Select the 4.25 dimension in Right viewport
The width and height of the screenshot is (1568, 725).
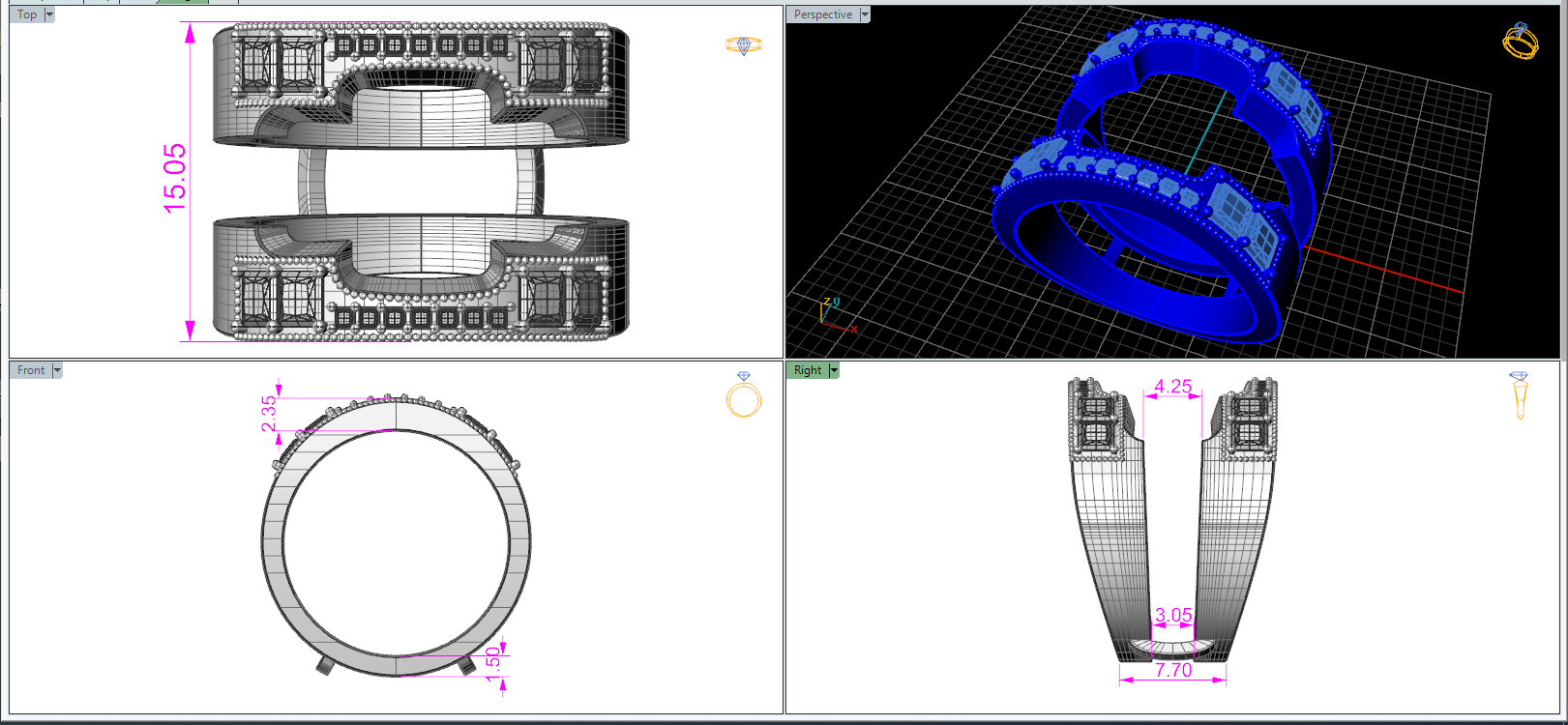[1173, 387]
